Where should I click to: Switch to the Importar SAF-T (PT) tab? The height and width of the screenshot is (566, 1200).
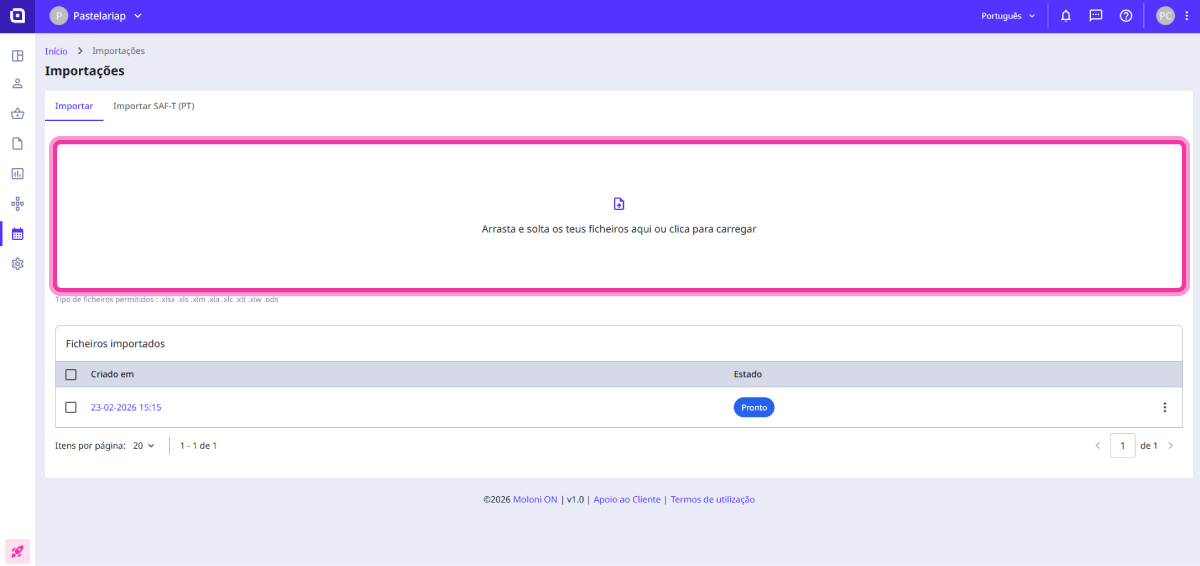(153, 106)
